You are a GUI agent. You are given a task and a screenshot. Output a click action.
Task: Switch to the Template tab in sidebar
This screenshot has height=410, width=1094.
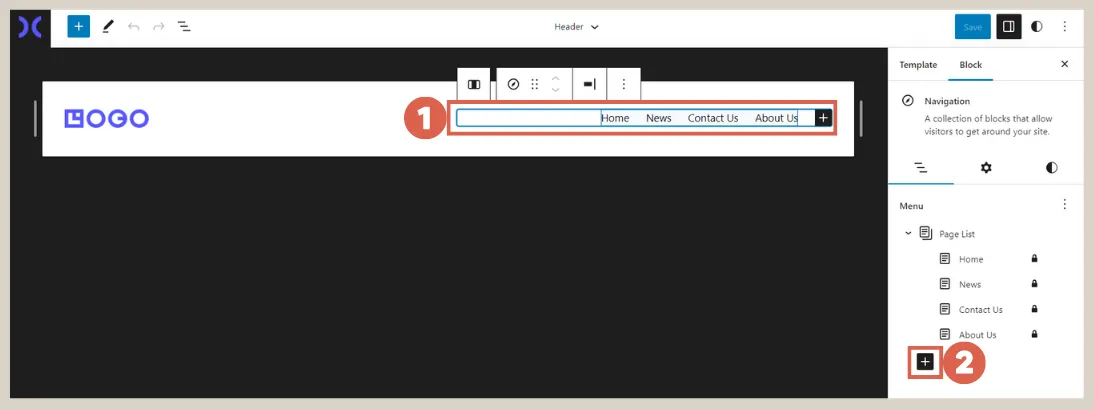click(917, 64)
